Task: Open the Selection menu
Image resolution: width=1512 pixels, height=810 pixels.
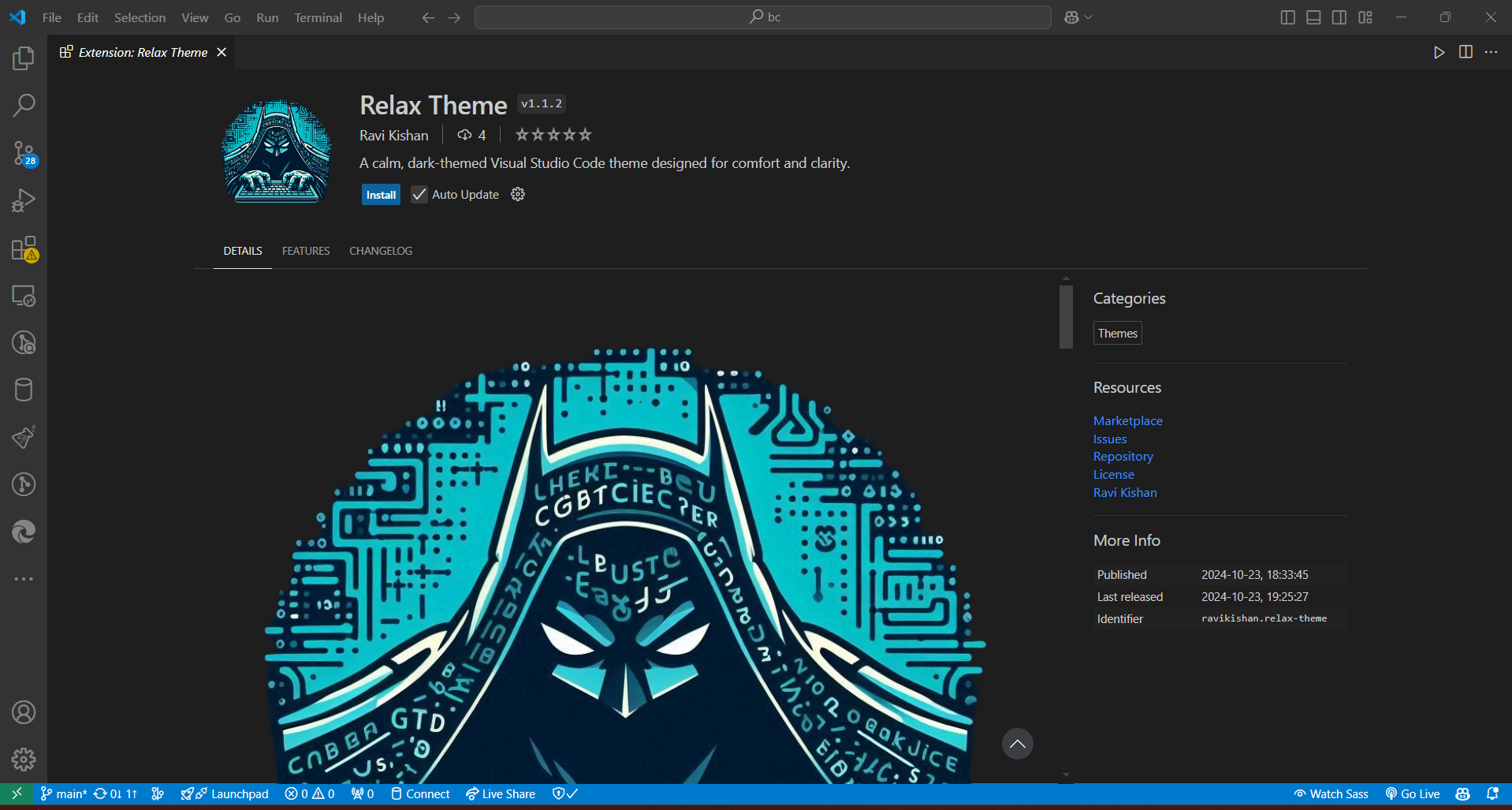Action: click(x=140, y=17)
